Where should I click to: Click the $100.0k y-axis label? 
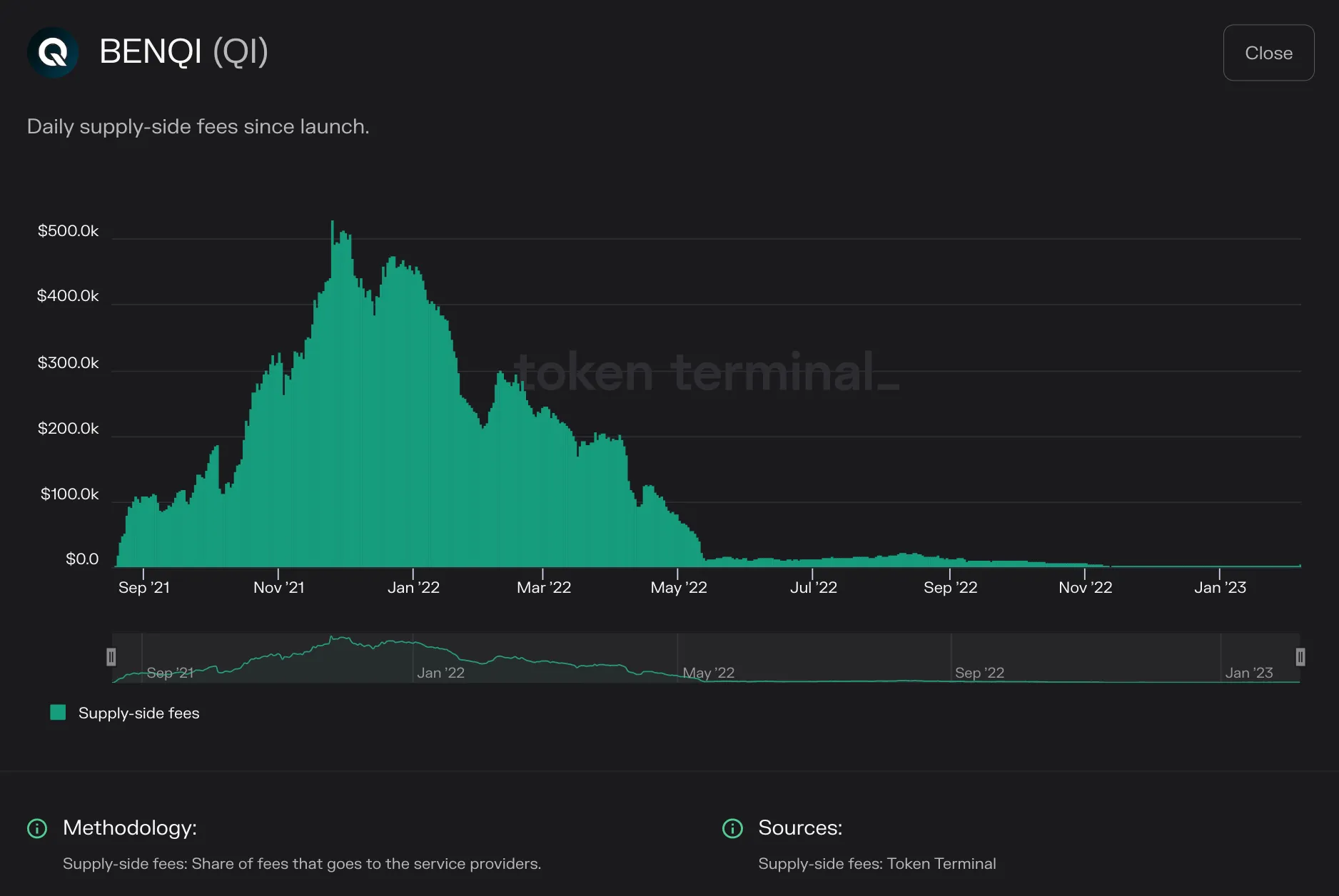point(69,494)
